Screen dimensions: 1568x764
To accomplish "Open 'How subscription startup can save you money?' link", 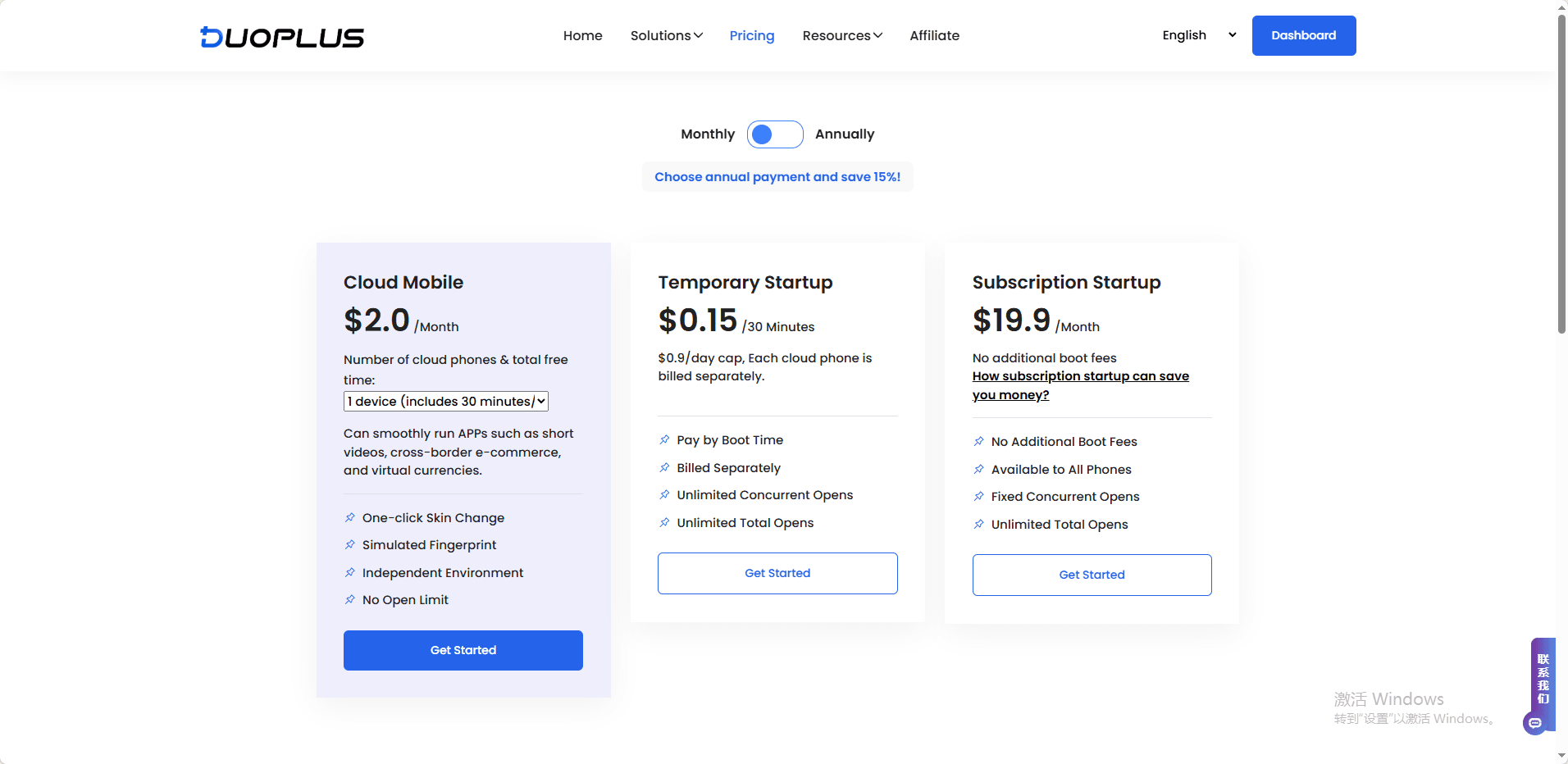I will click(1081, 385).
